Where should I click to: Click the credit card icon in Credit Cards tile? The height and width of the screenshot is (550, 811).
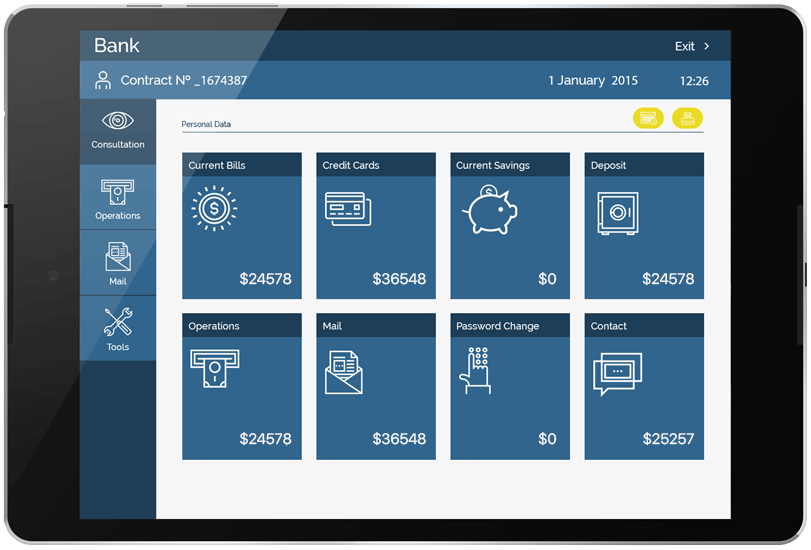pyautogui.click(x=348, y=208)
